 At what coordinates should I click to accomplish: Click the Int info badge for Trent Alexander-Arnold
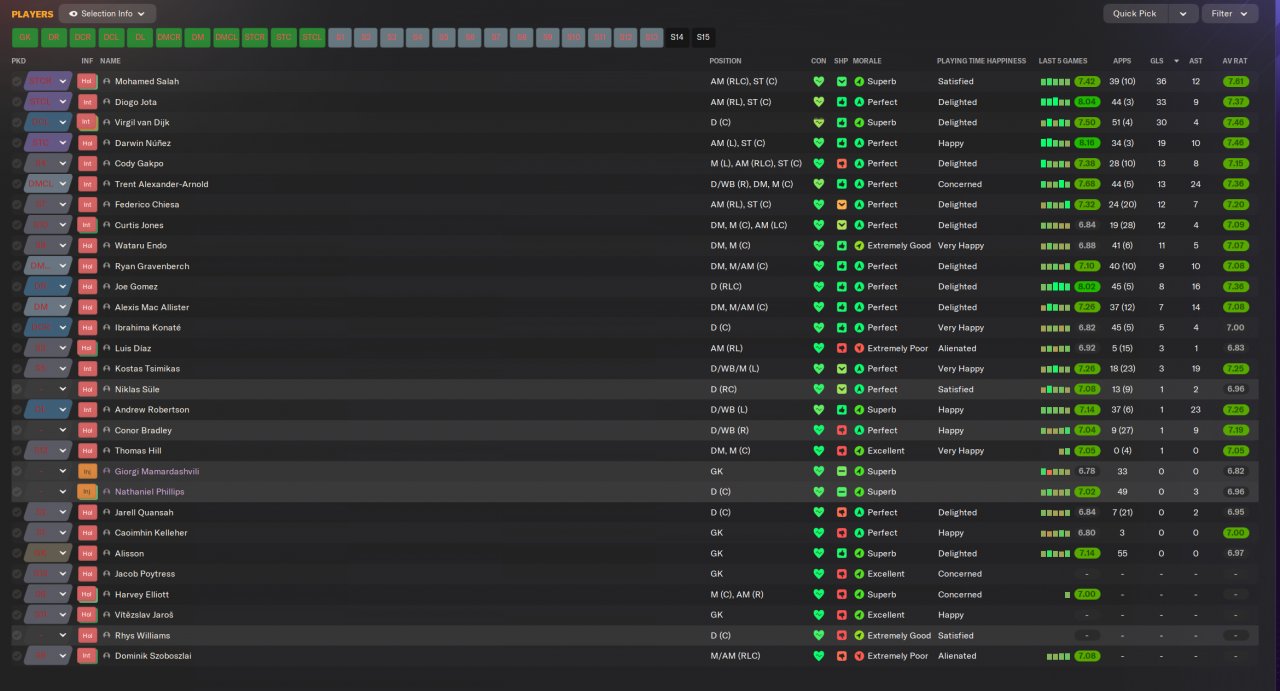click(x=87, y=184)
